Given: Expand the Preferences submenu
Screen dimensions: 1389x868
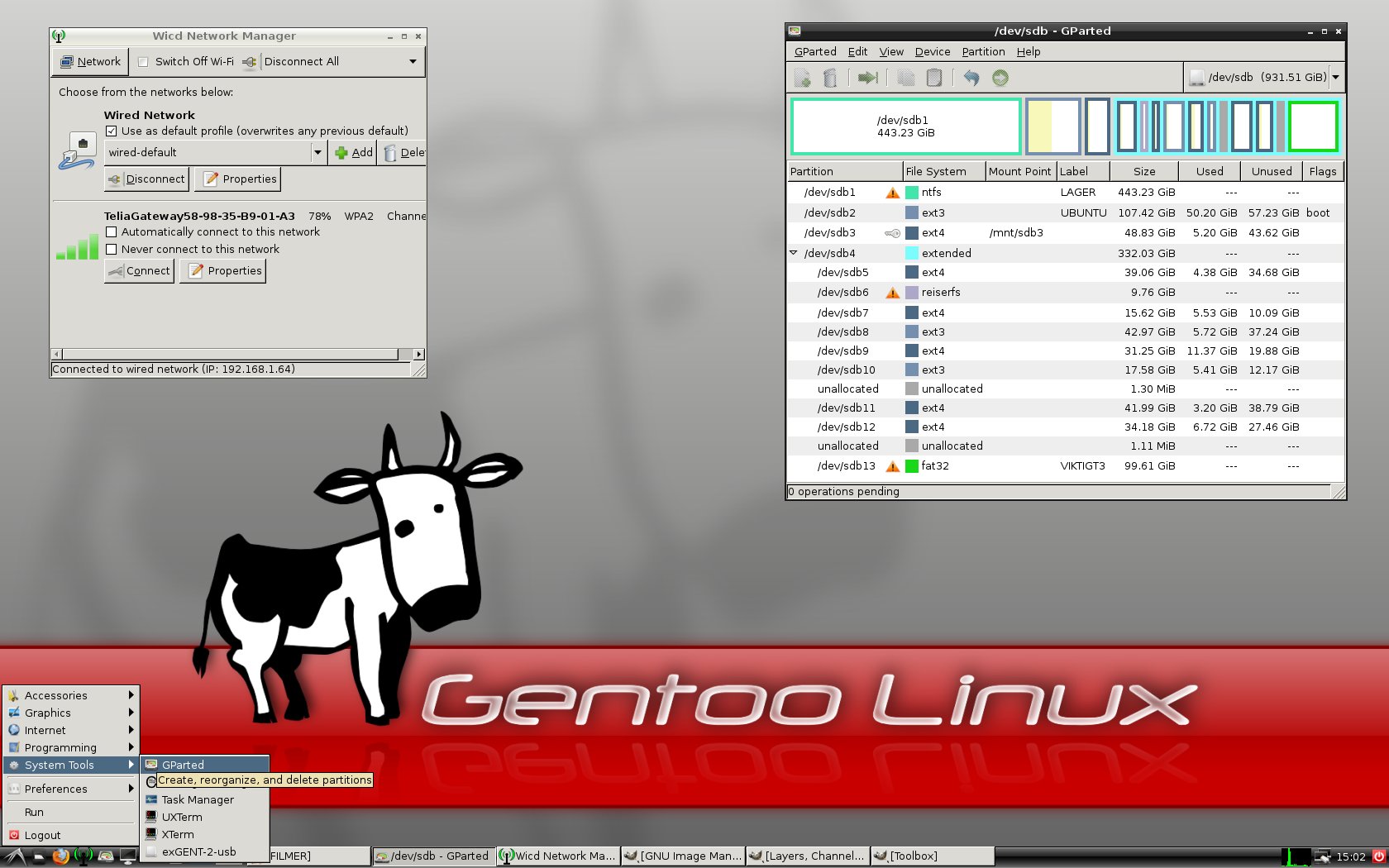Looking at the screenshot, I should (x=70, y=789).
